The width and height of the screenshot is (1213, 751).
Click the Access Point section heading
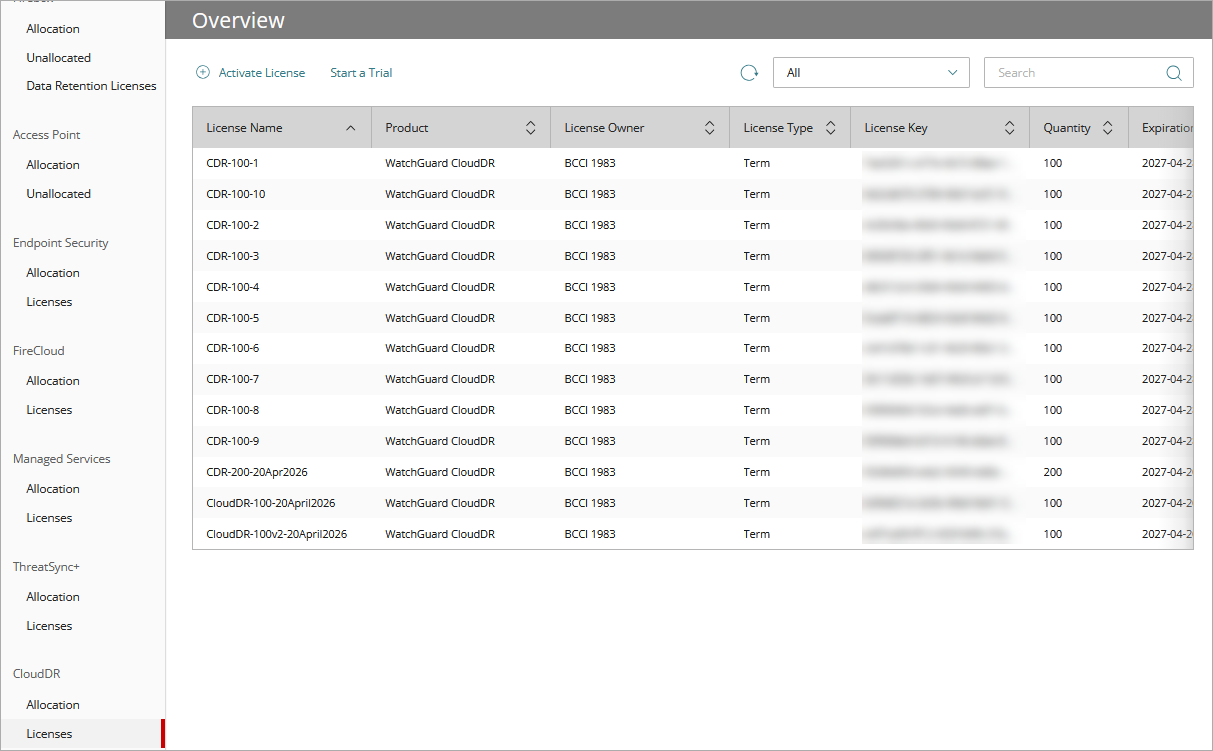pyautogui.click(x=47, y=135)
